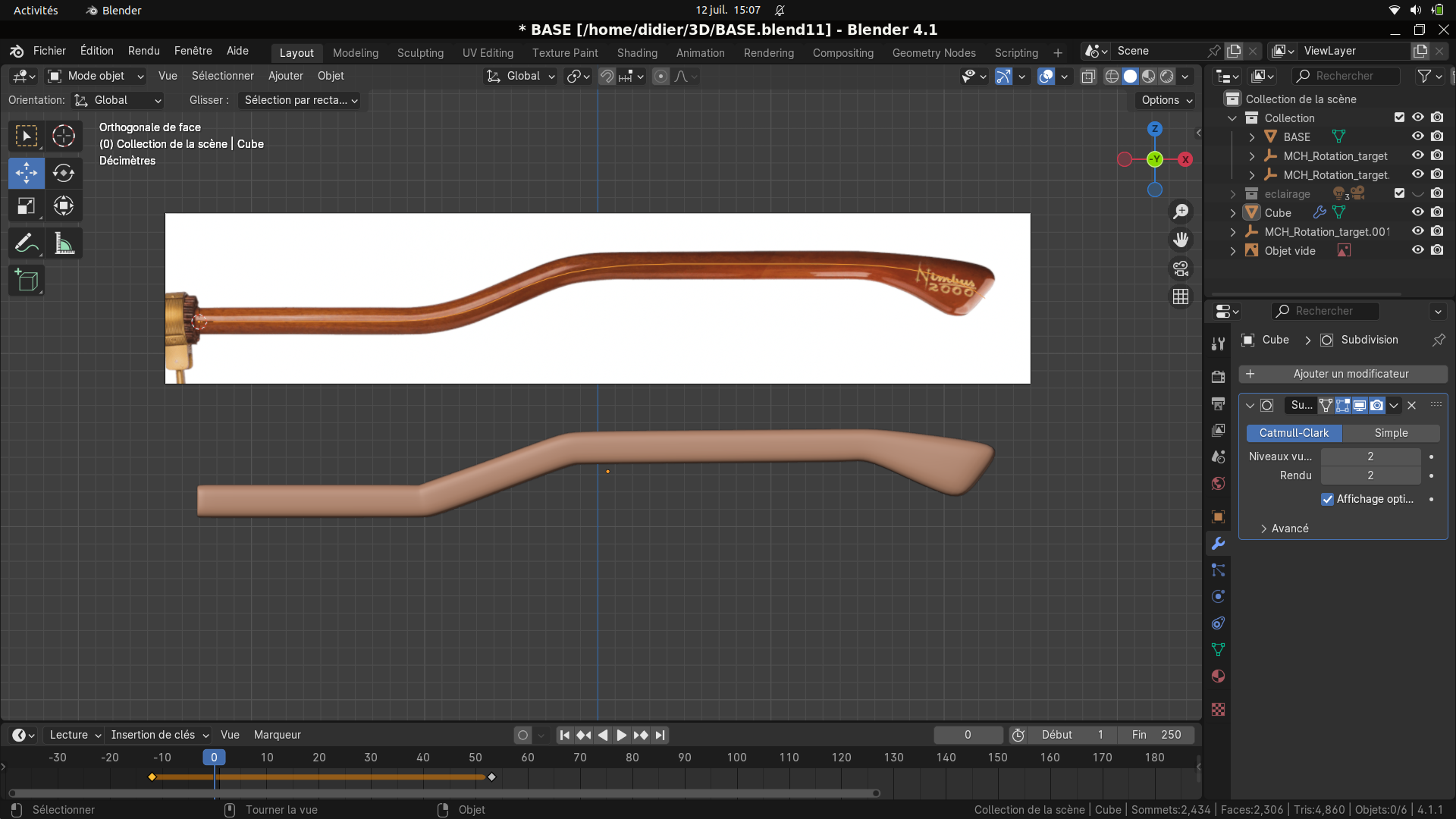
Task: Select the Rotate tool
Action: click(x=64, y=173)
